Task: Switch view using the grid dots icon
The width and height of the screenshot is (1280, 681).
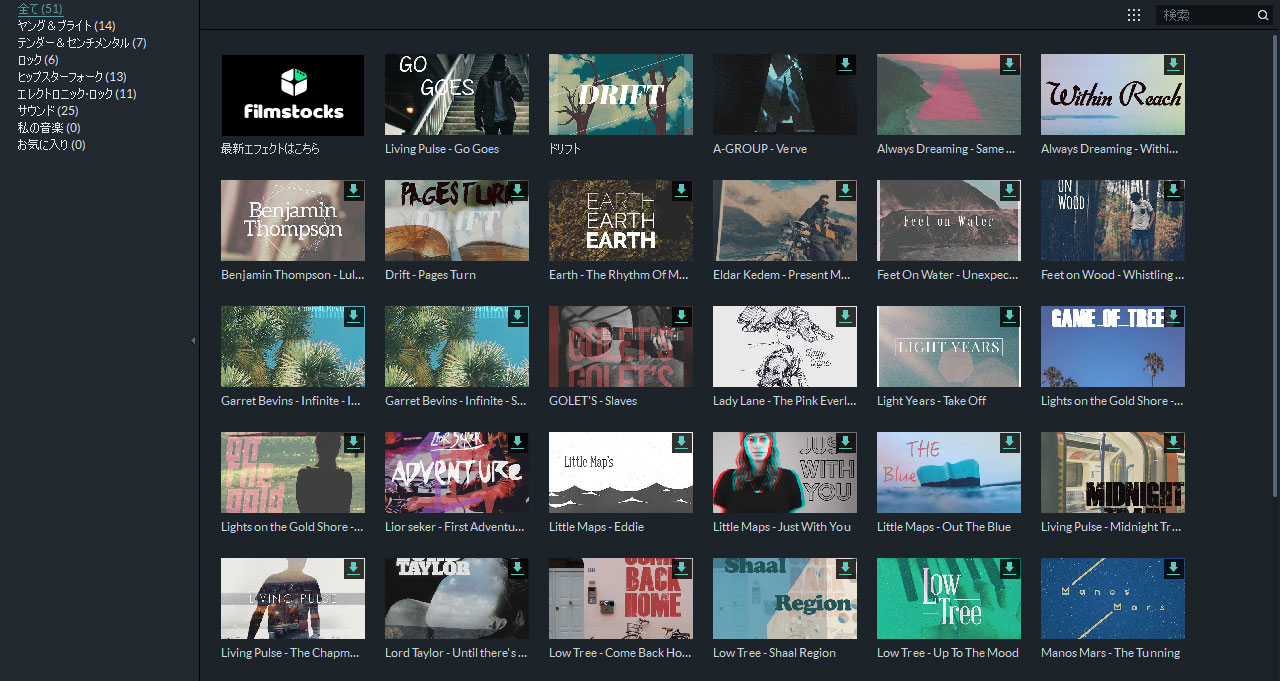Action: pyautogui.click(x=1134, y=15)
